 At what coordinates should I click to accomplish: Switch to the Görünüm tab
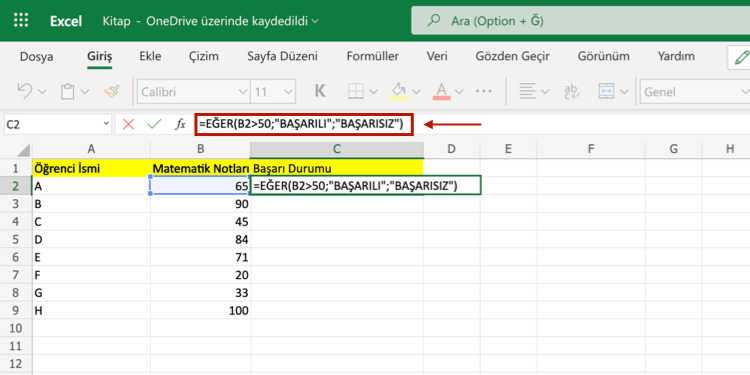click(x=603, y=56)
